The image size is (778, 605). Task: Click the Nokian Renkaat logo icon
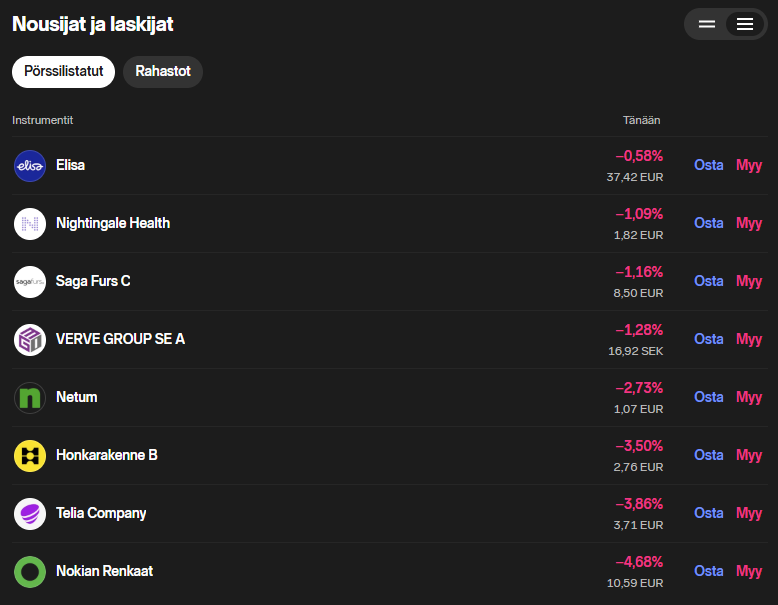pyautogui.click(x=30, y=572)
